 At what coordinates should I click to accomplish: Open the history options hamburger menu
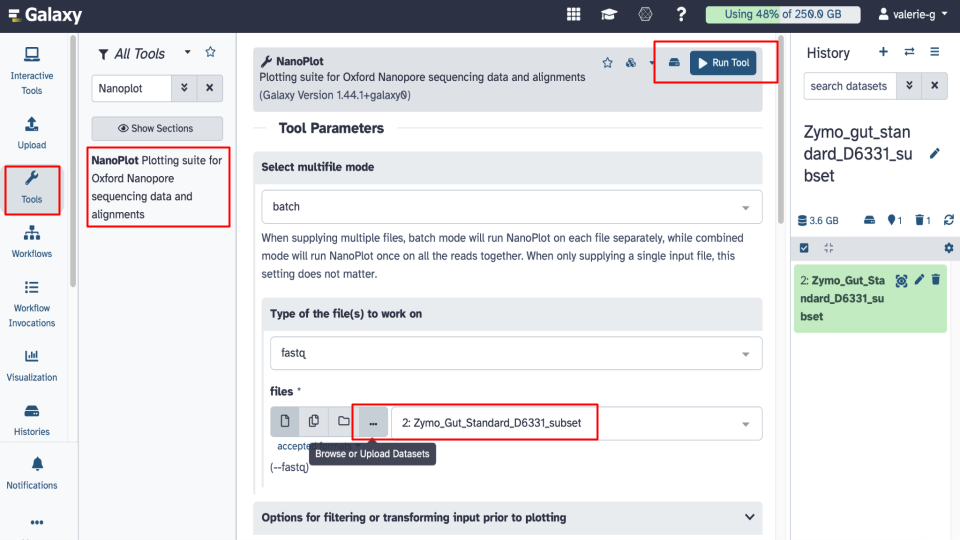[935, 53]
